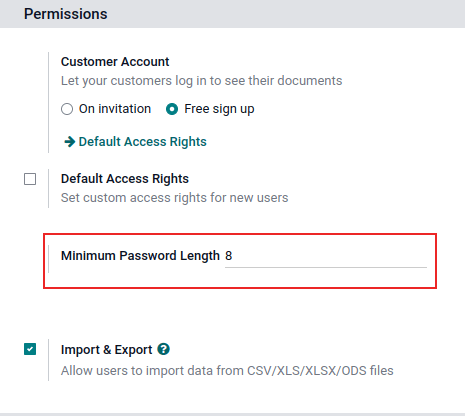Select the On invitation radio button

pyautogui.click(x=67, y=109)
